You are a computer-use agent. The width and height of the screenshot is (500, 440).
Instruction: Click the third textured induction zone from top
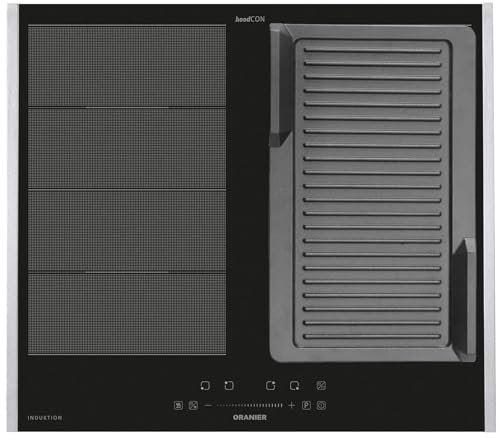pos(127,231)
